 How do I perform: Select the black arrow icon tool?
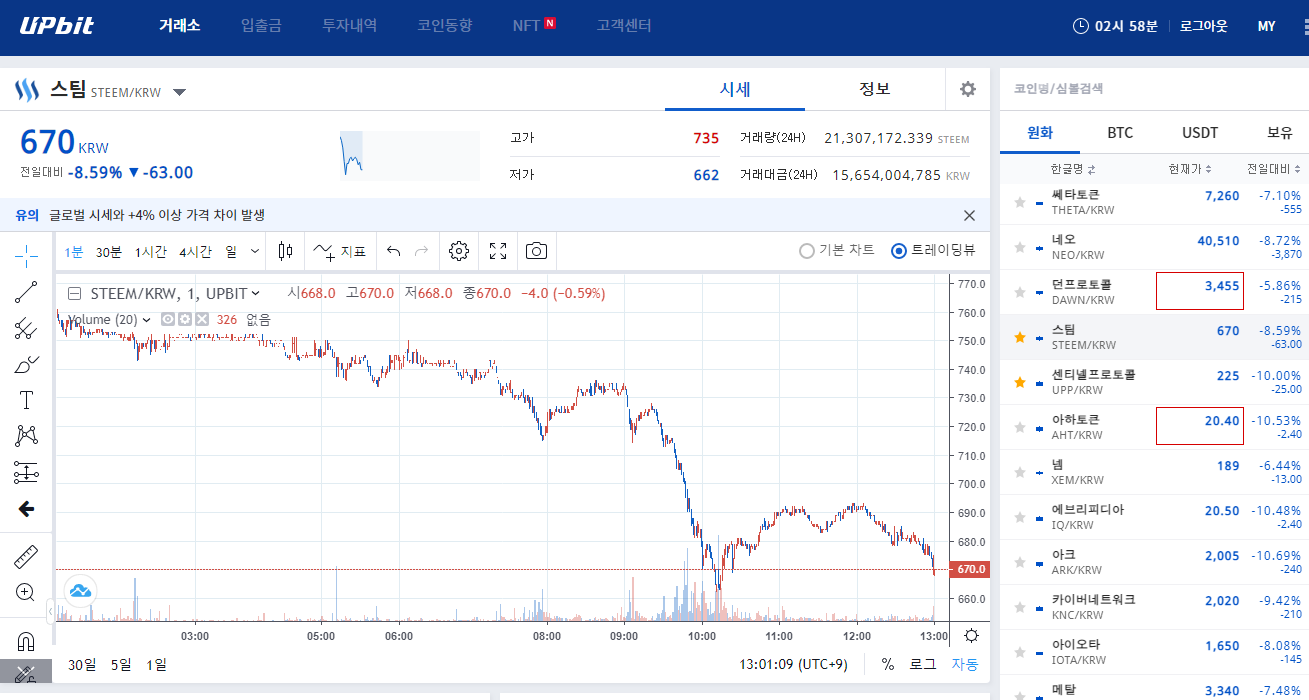26,509
